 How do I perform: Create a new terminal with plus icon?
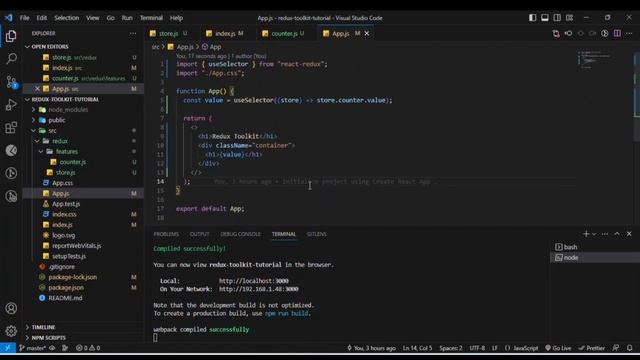pyautogui.click(x=586, y=234)
